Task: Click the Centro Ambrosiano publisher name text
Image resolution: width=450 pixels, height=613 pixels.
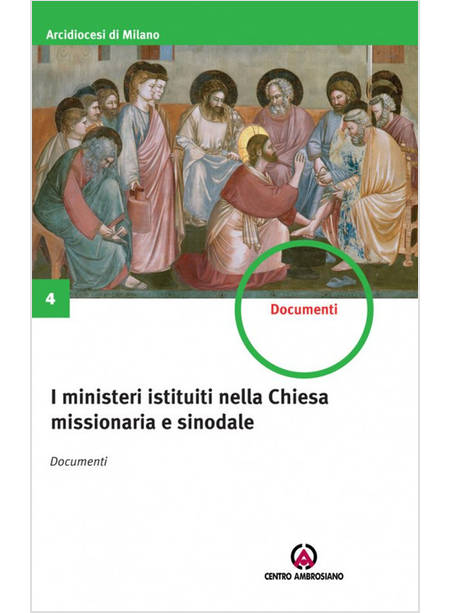Action: pos(304,576)
